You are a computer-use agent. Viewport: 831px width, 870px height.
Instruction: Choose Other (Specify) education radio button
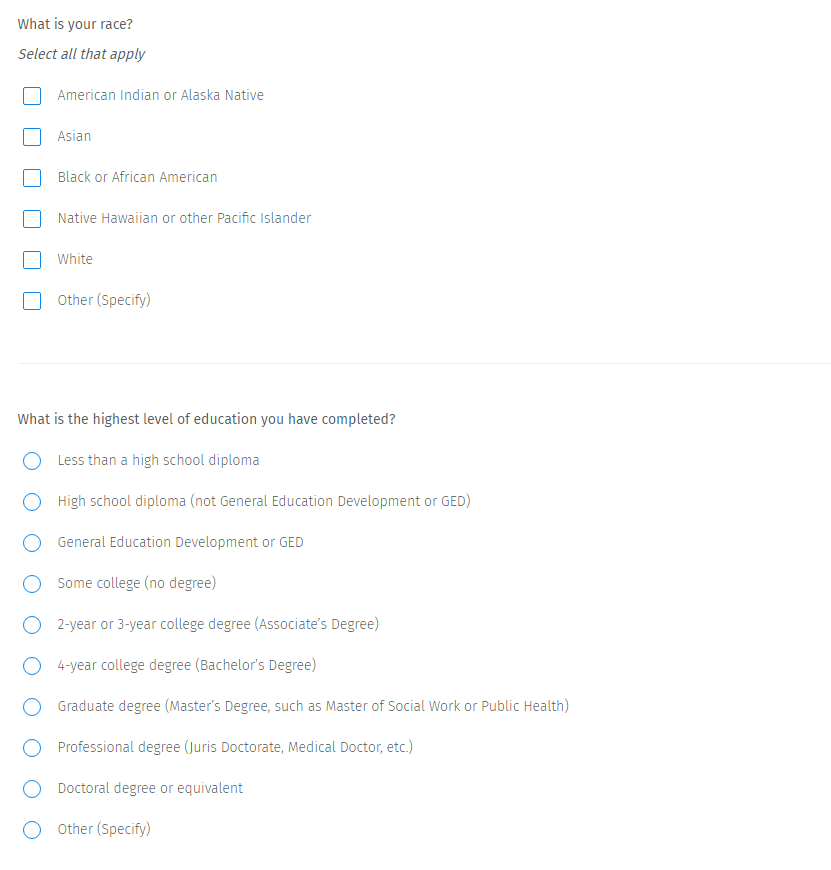point(32,830)
